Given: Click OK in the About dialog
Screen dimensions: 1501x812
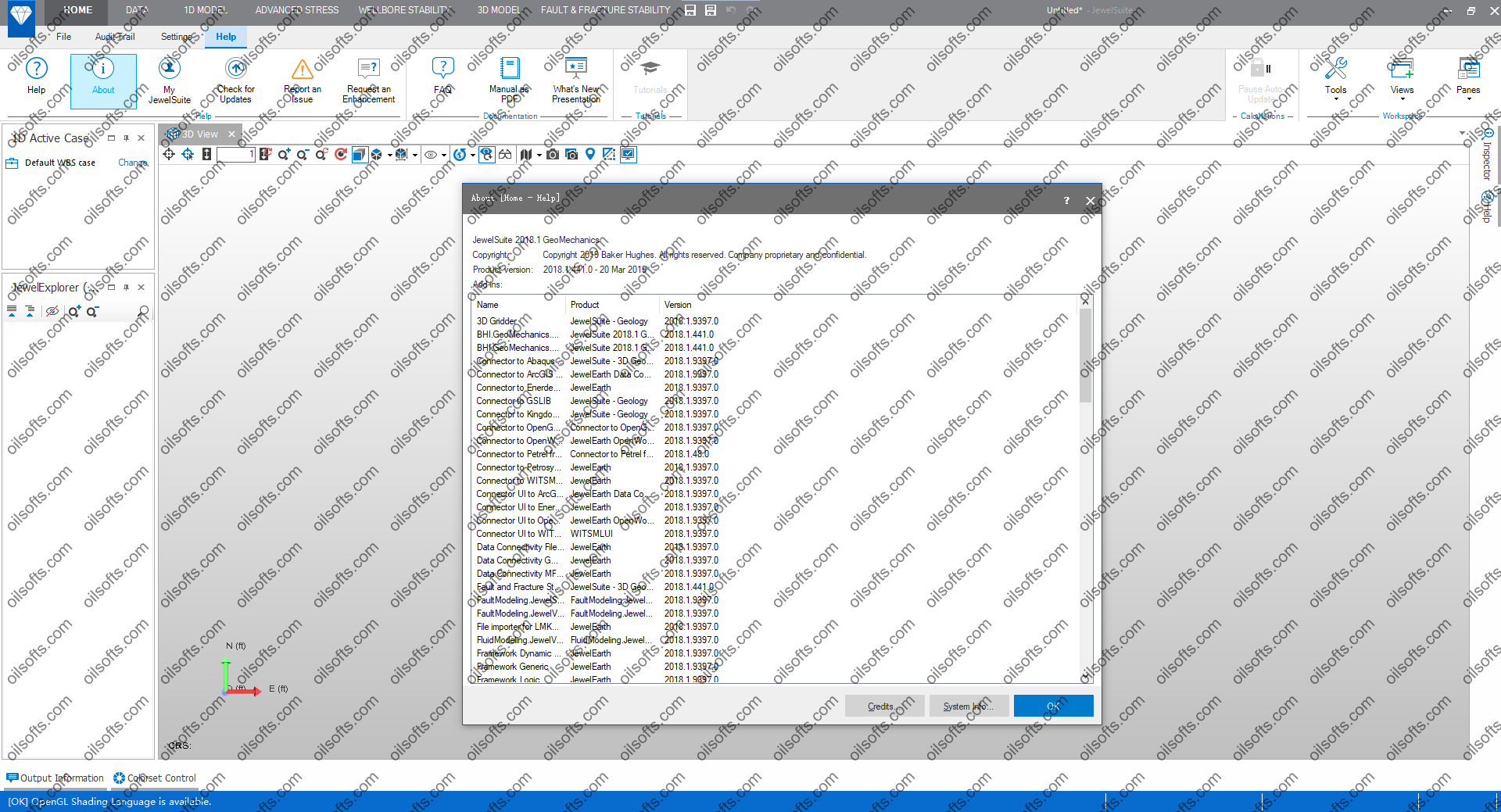Looking at the screenshot, I should pyautogui.click(x=1053, y=706).
